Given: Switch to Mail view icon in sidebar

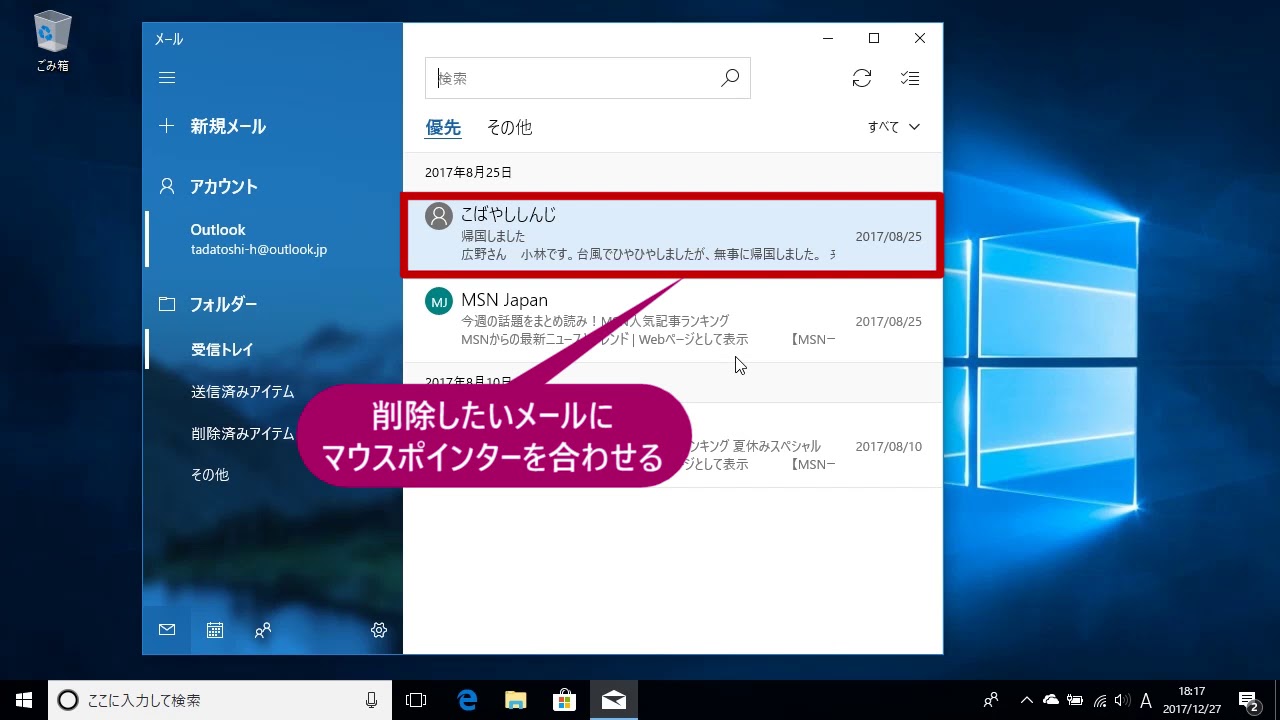Looking at the screenshot, I should pos(167,630).
